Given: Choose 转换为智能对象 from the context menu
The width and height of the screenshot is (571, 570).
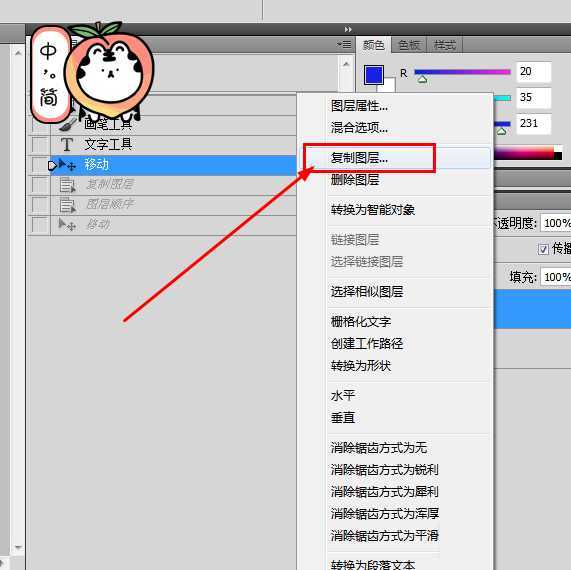Looking at the screenshot, I should coord(373,210).
